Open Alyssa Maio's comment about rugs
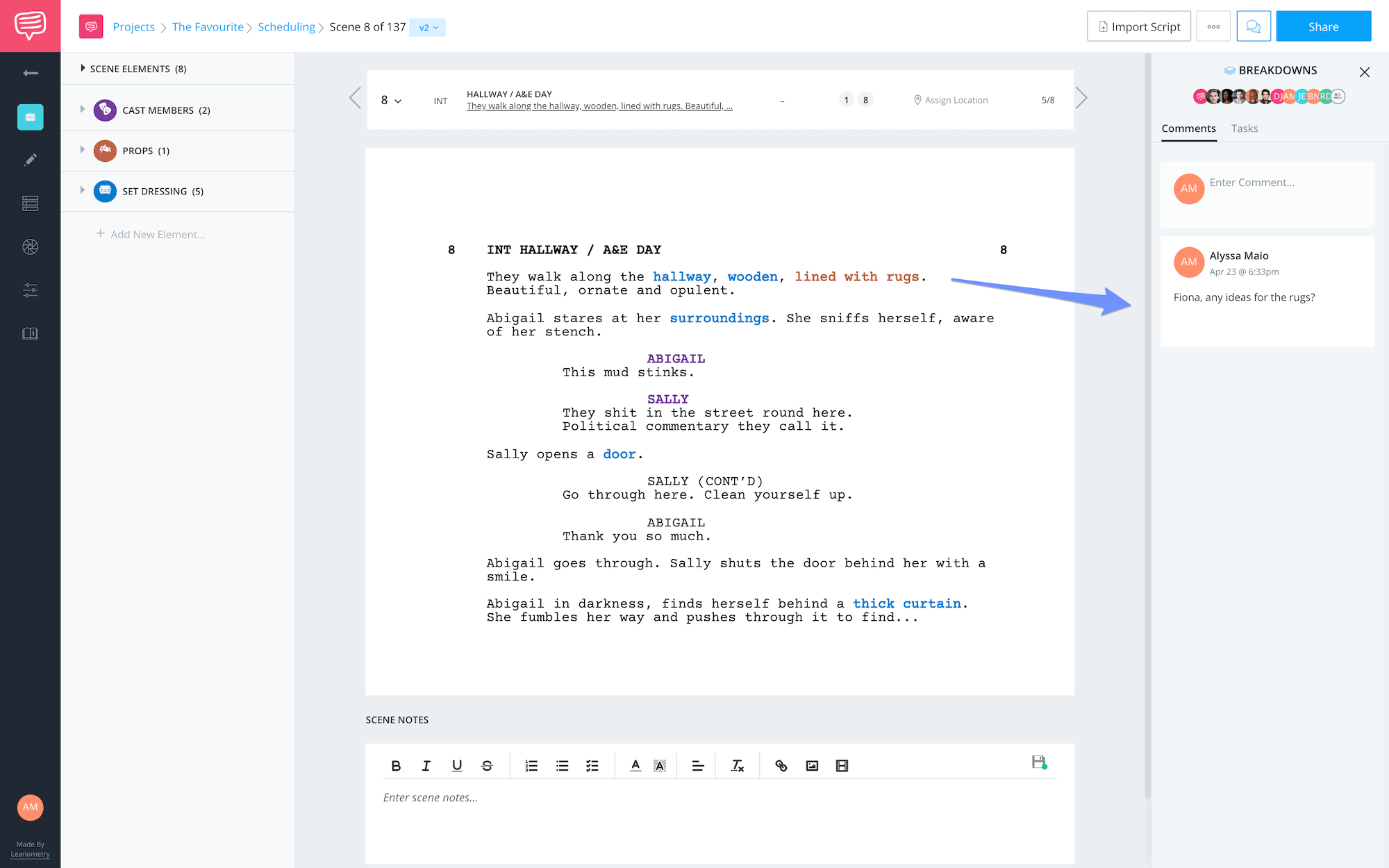1389x868 pixels. (x=1267, y=291)
